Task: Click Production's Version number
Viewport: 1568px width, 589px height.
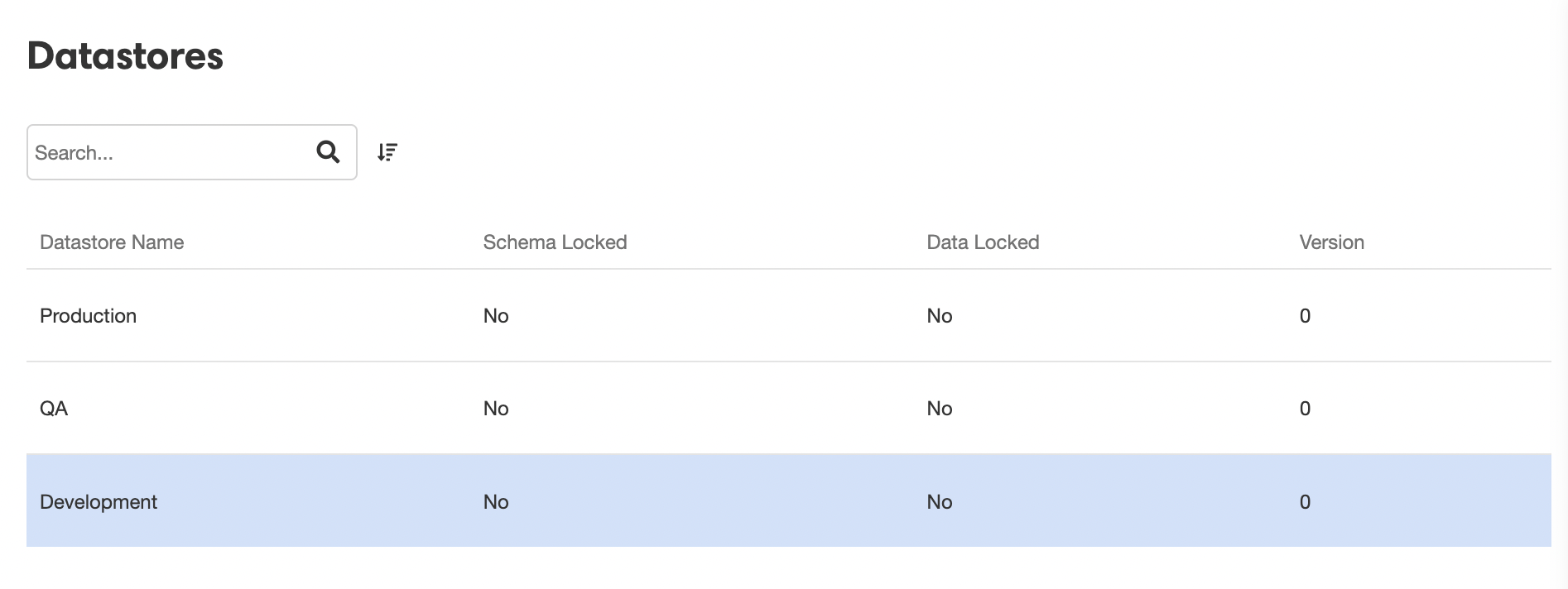Action: [x=1305, y=316]
